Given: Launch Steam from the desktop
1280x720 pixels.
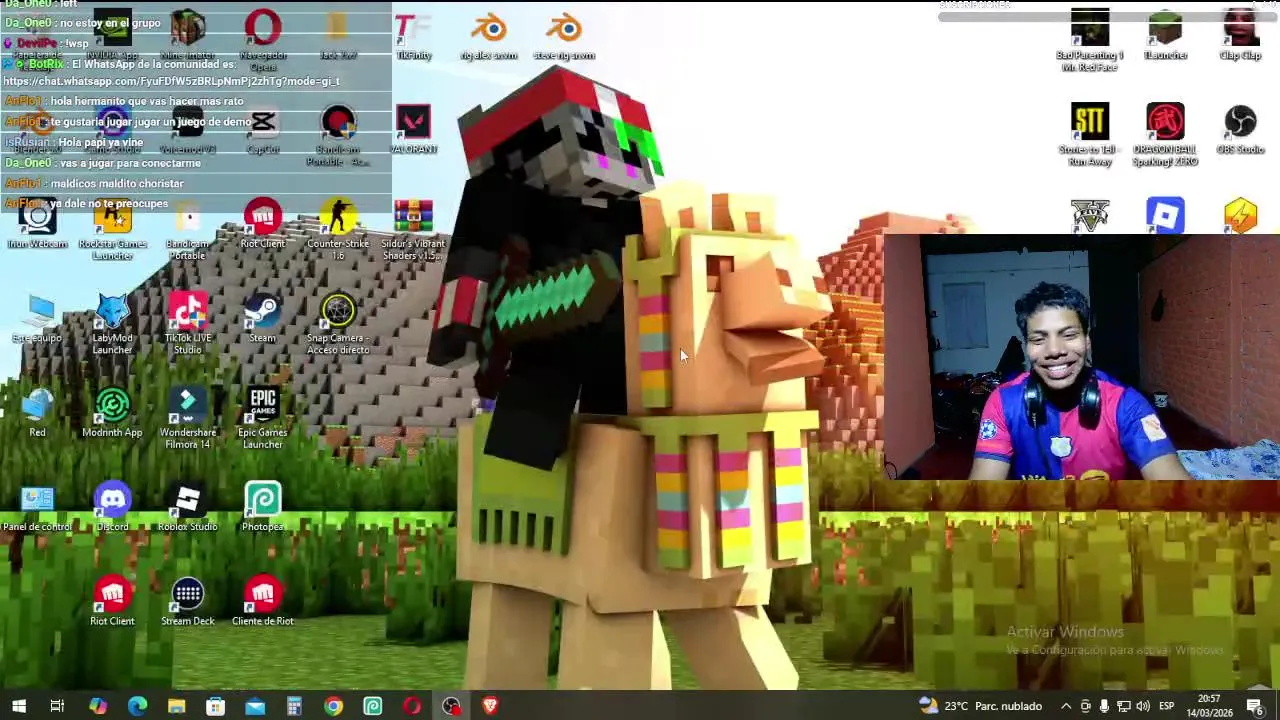Looking at the screenshot, I should click(x=263, y=320).
